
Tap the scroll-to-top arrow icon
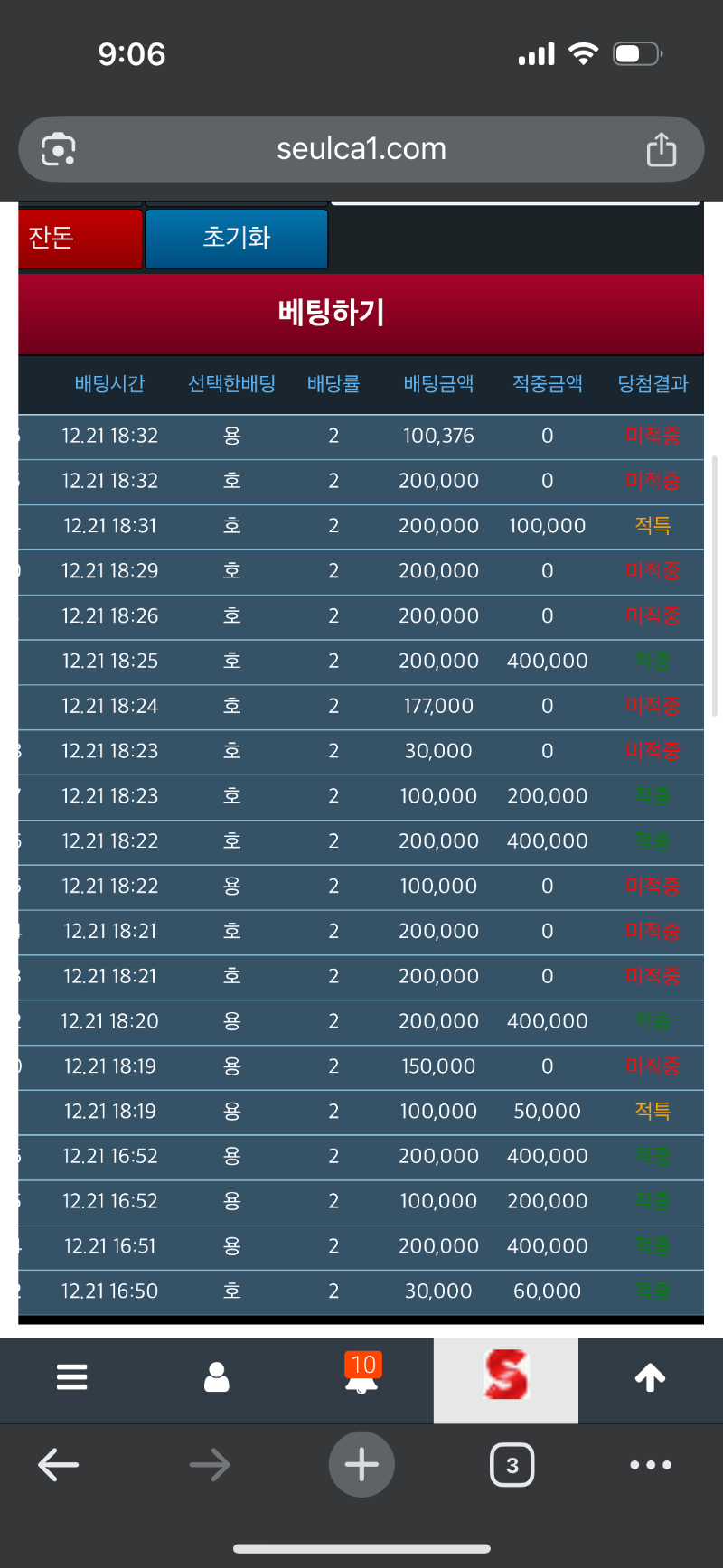tap(650, 1377)
